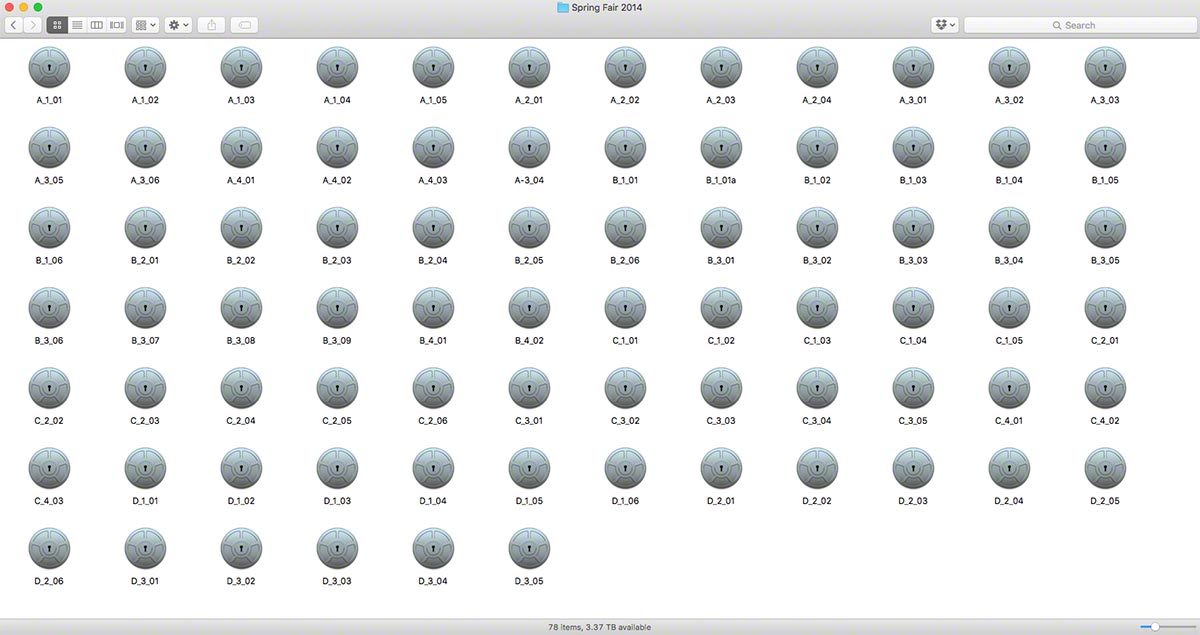Click the file name label C_3_01
The width and height of the screenshot is (1200, 635).
click(x=530, y=421)
